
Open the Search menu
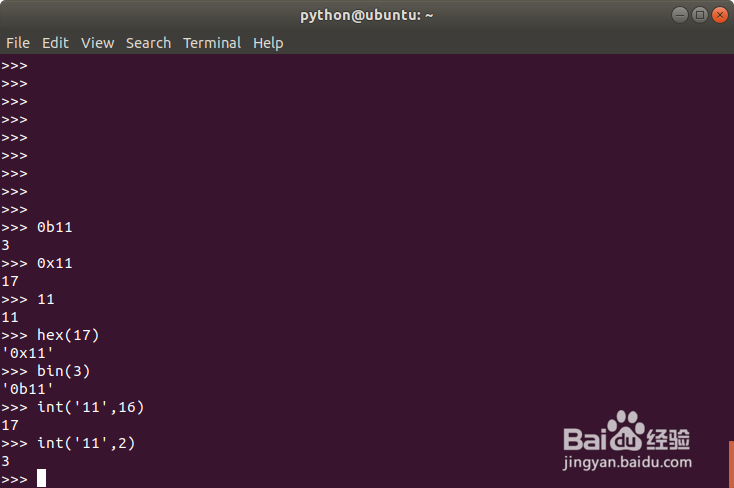(148, 43)
